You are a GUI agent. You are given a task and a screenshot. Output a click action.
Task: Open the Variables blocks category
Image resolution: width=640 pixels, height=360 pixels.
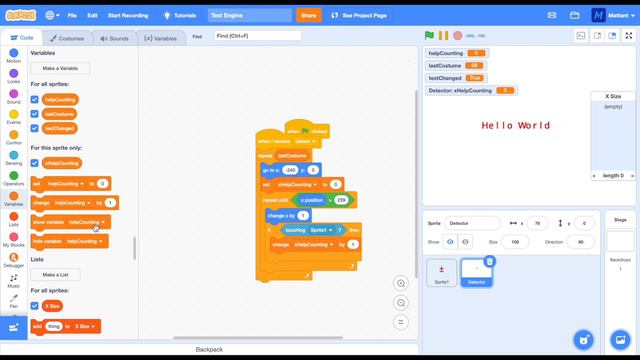click(x=13, y=199)
